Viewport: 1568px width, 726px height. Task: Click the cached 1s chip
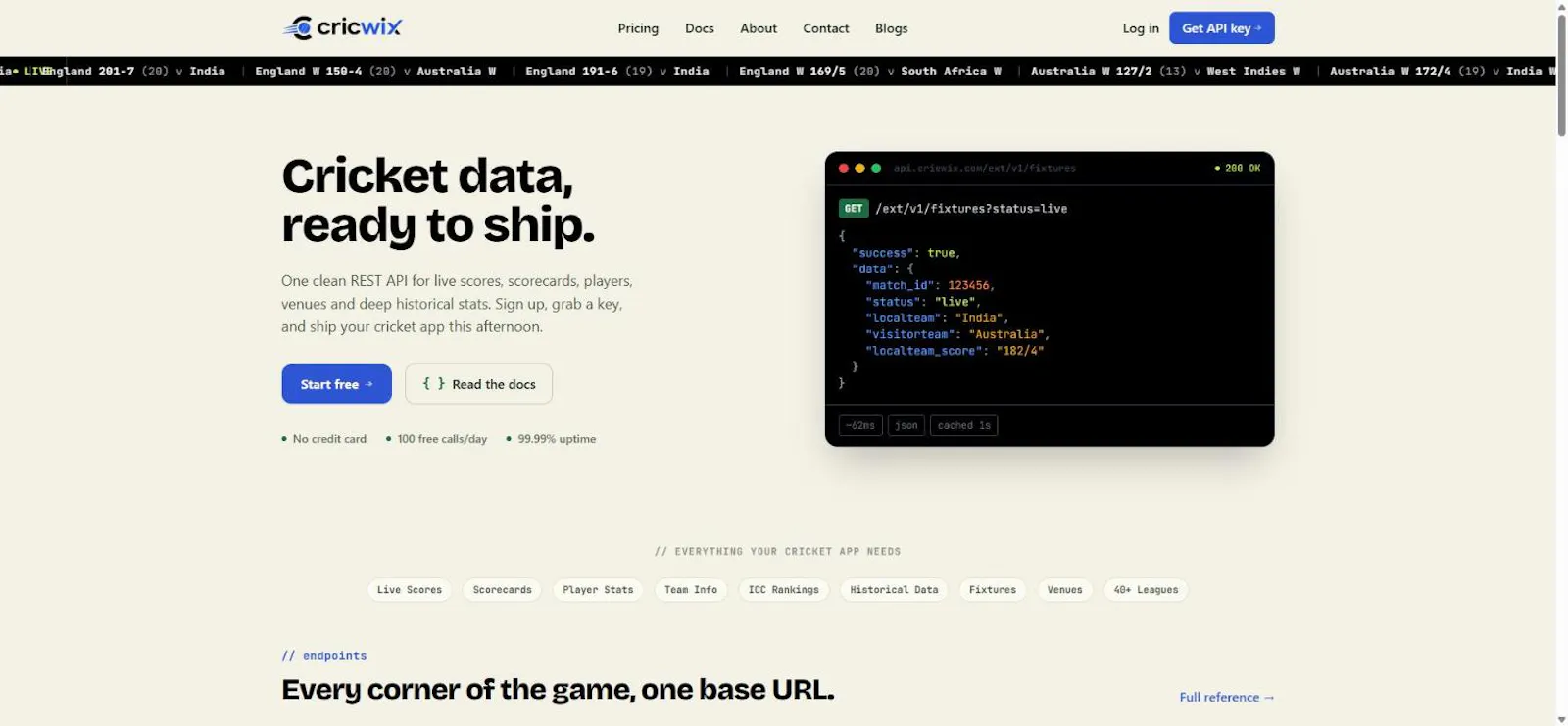(x=964, y=425)
